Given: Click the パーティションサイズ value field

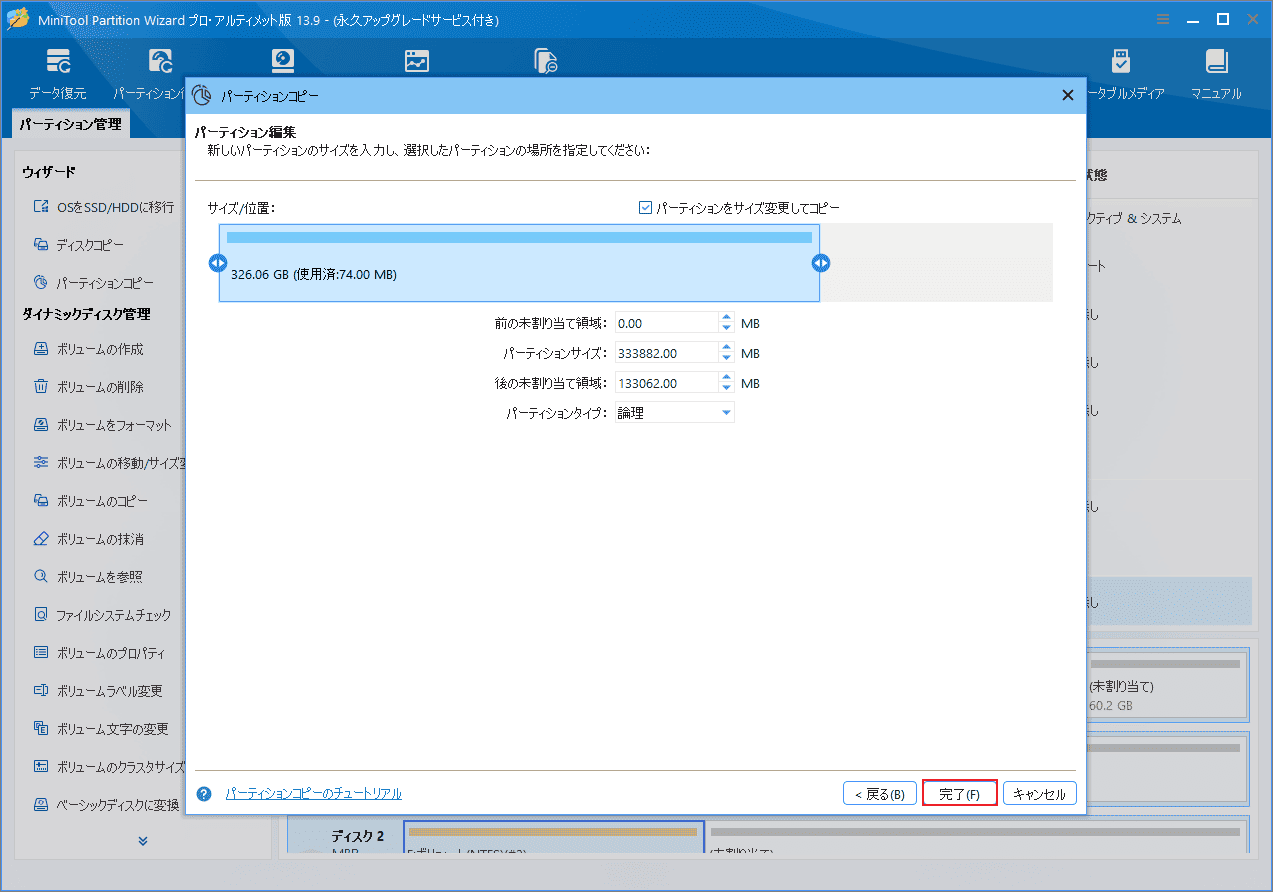Looking at the screenshot, I should pyautogui.click(x=667, y=353).
